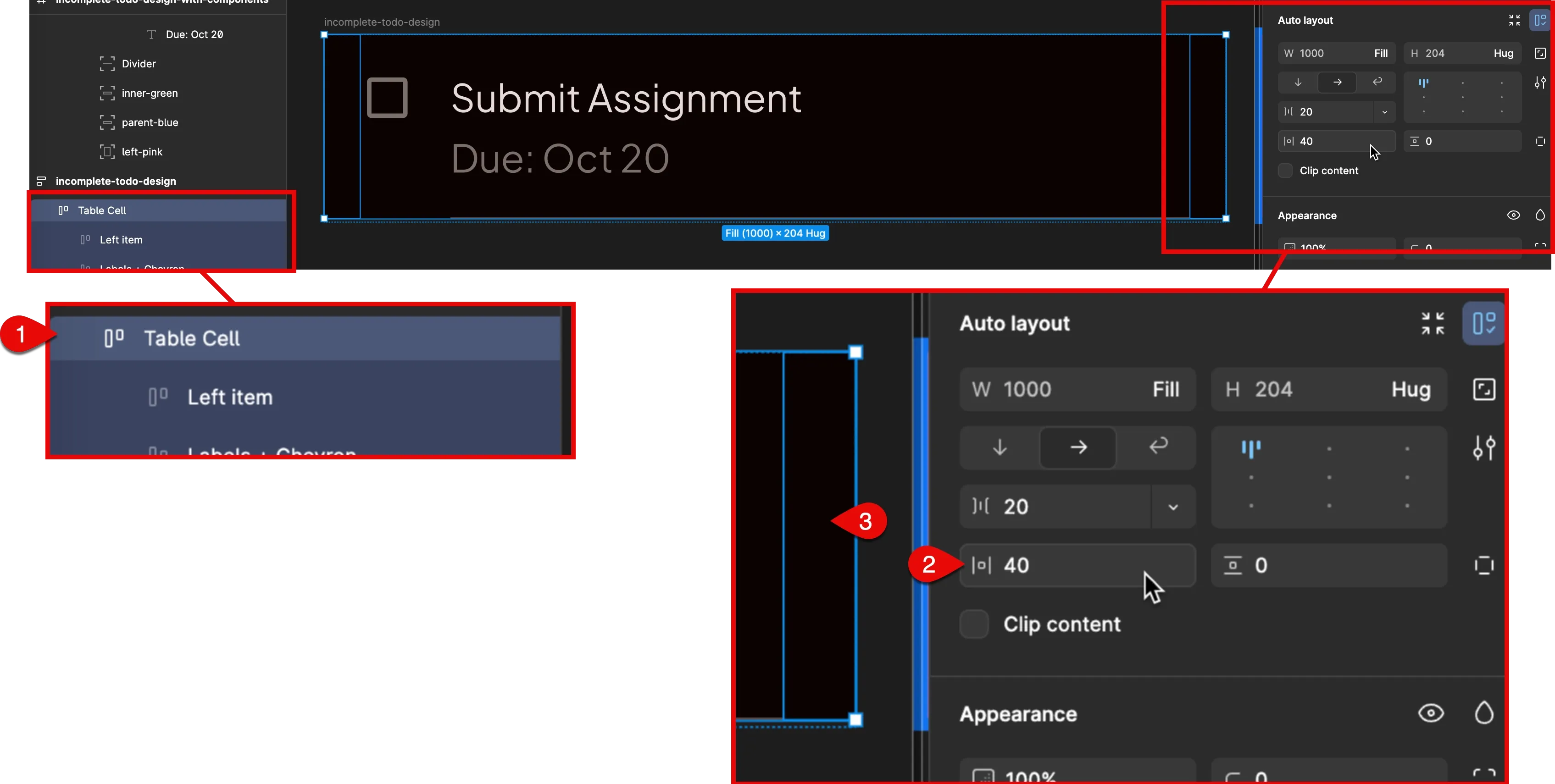Pick top-left alignment in nine-dot grid
This screenshot has height=784, width=1555.
pyautogui.click(x=1251, y=448)
